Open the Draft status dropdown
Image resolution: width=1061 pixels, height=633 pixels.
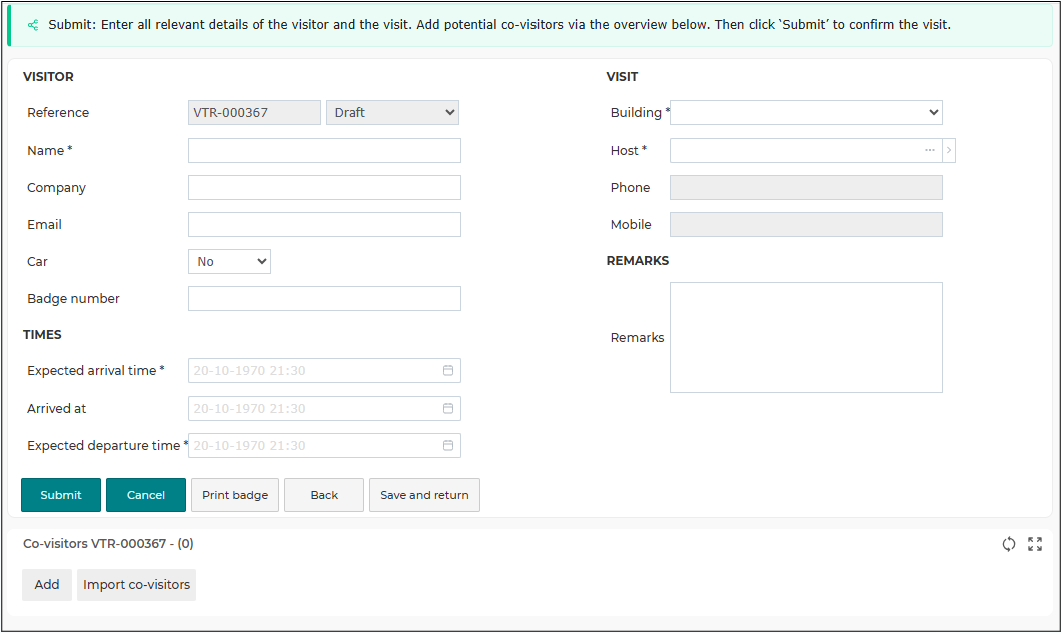point(392,112)
